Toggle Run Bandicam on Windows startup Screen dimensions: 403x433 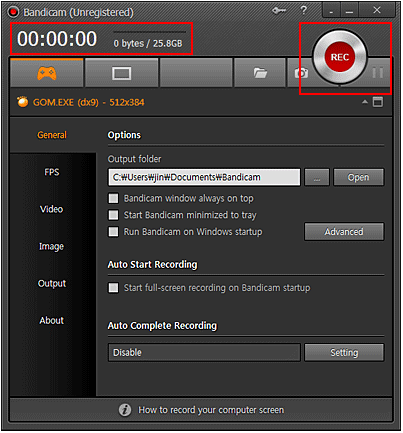click(x=113, y=232)
